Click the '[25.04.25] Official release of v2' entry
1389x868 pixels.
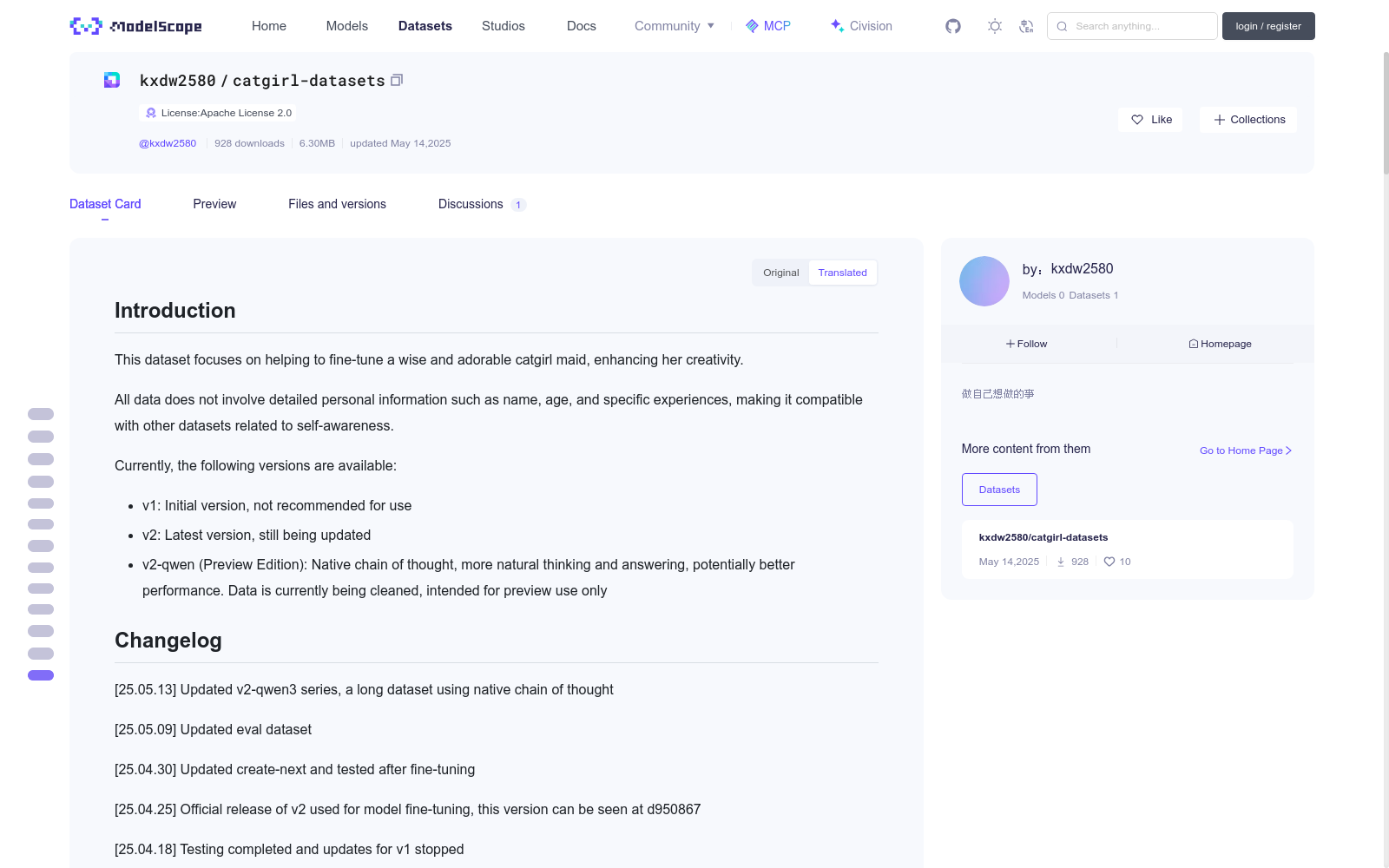tap(407, 809)
